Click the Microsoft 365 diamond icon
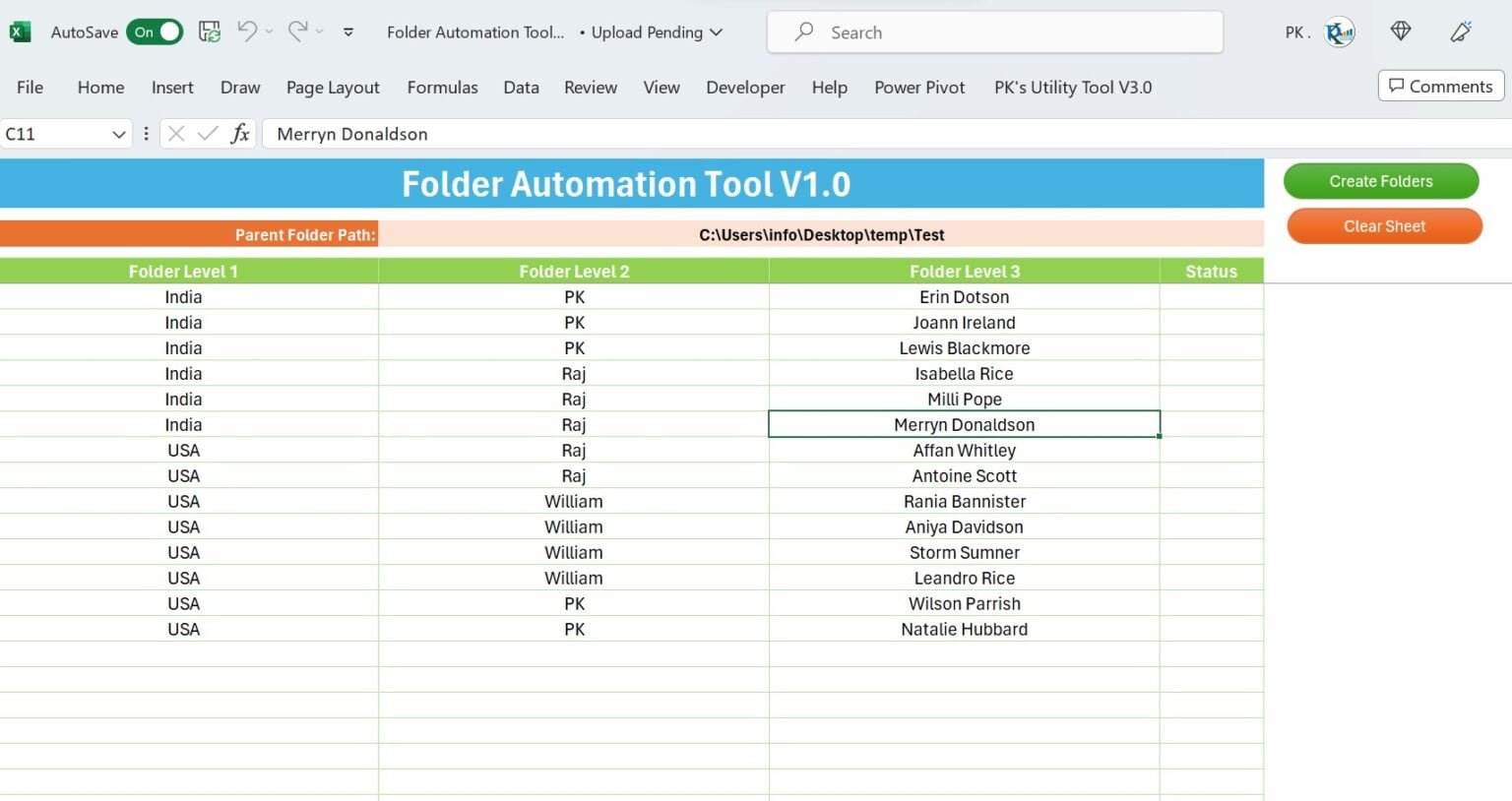 pos(1401,31)
